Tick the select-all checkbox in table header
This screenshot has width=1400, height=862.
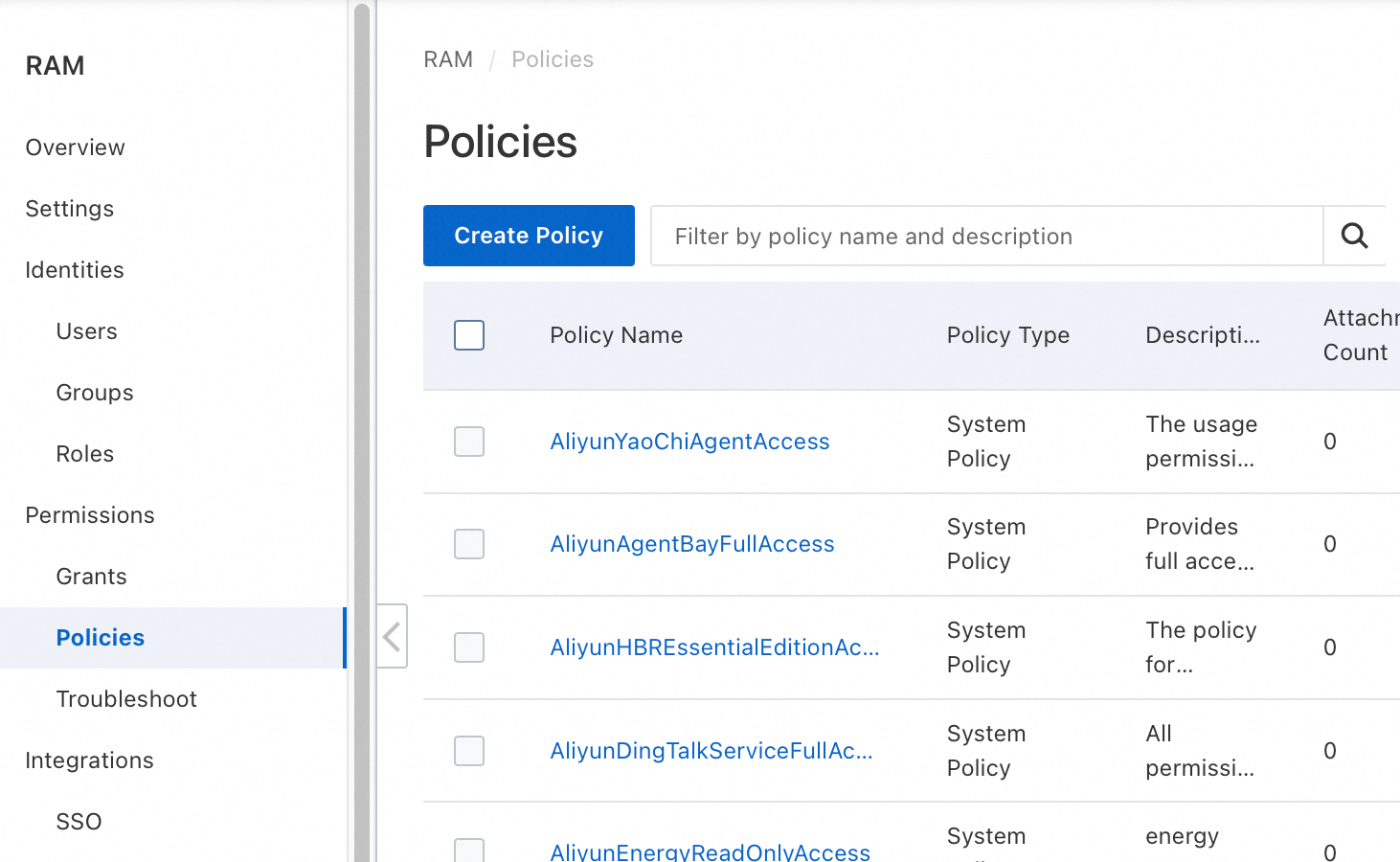click(x=469, y=335)
